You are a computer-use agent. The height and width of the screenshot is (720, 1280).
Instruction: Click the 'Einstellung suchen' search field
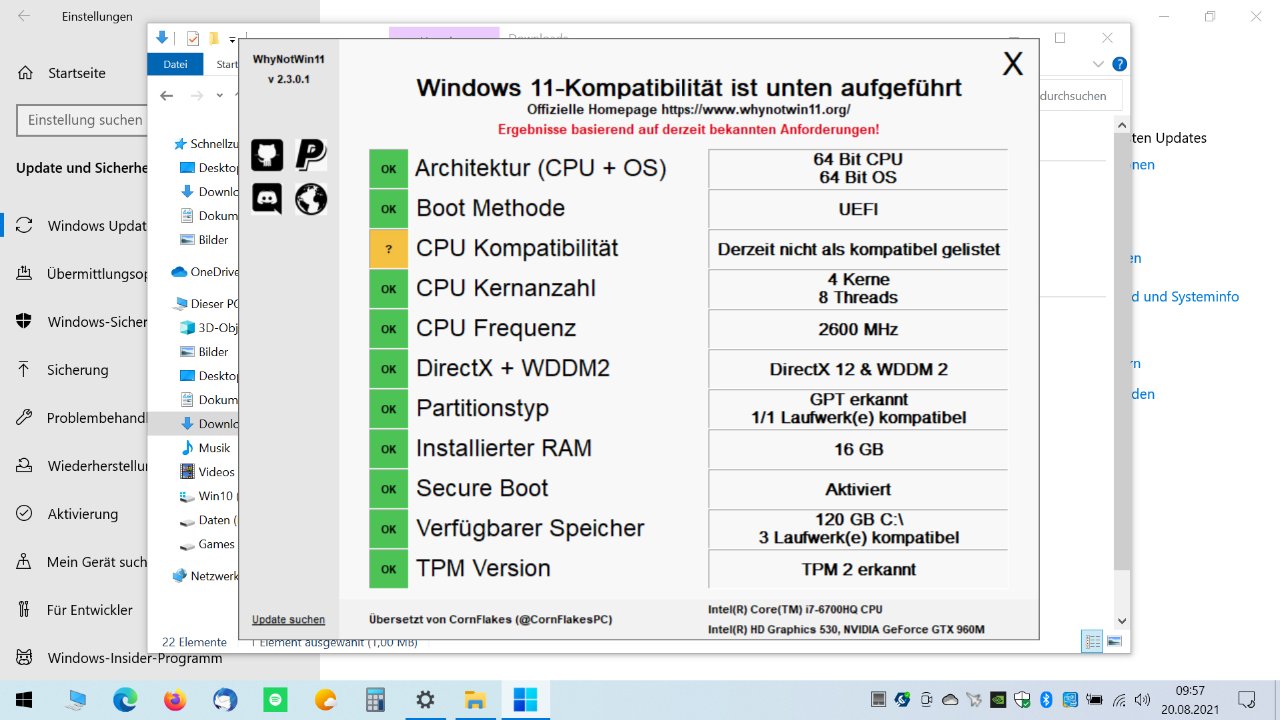[x=82, y=120]
